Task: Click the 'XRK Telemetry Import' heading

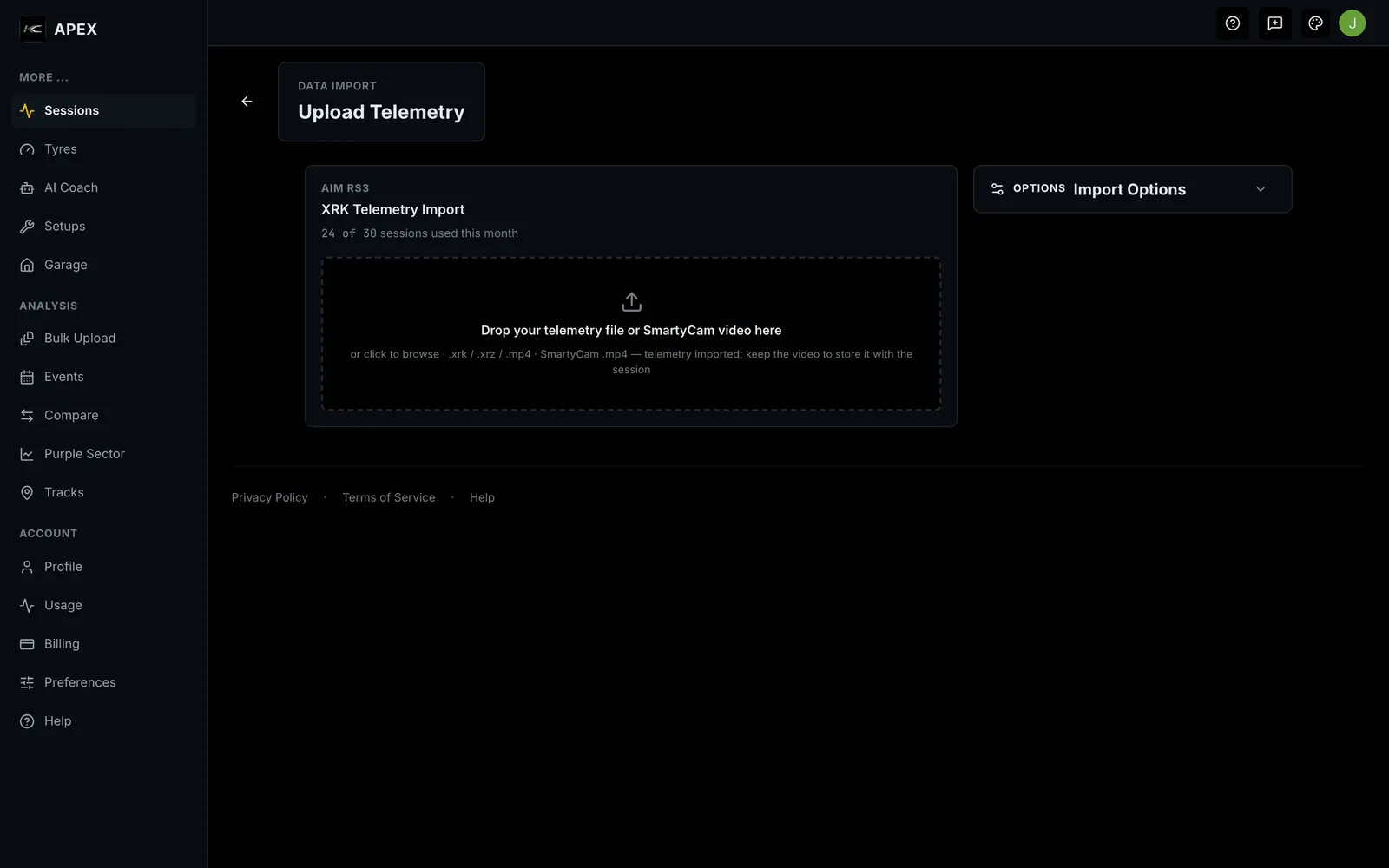Action: 392,209
